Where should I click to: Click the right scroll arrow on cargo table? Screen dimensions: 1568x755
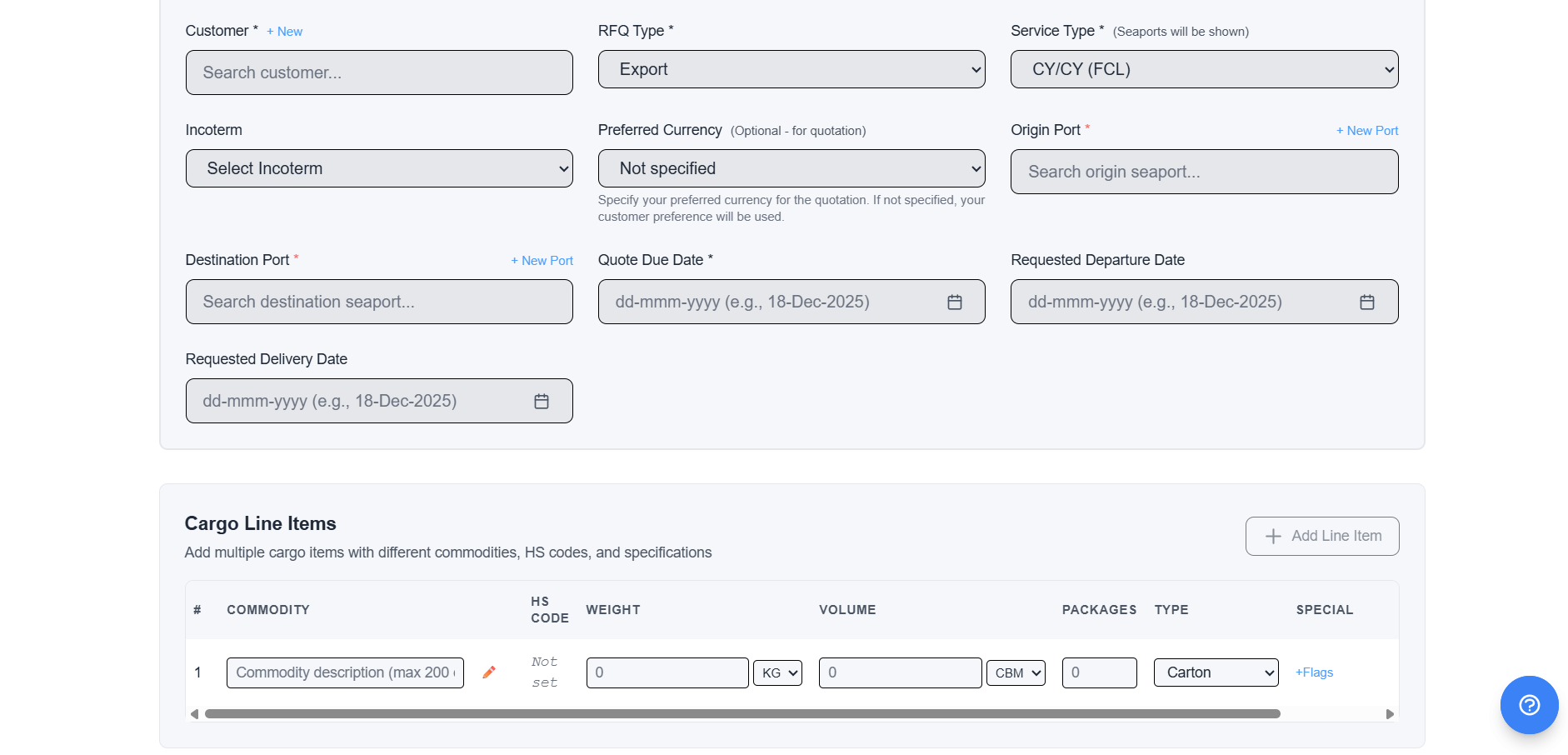coord(1389,714)
